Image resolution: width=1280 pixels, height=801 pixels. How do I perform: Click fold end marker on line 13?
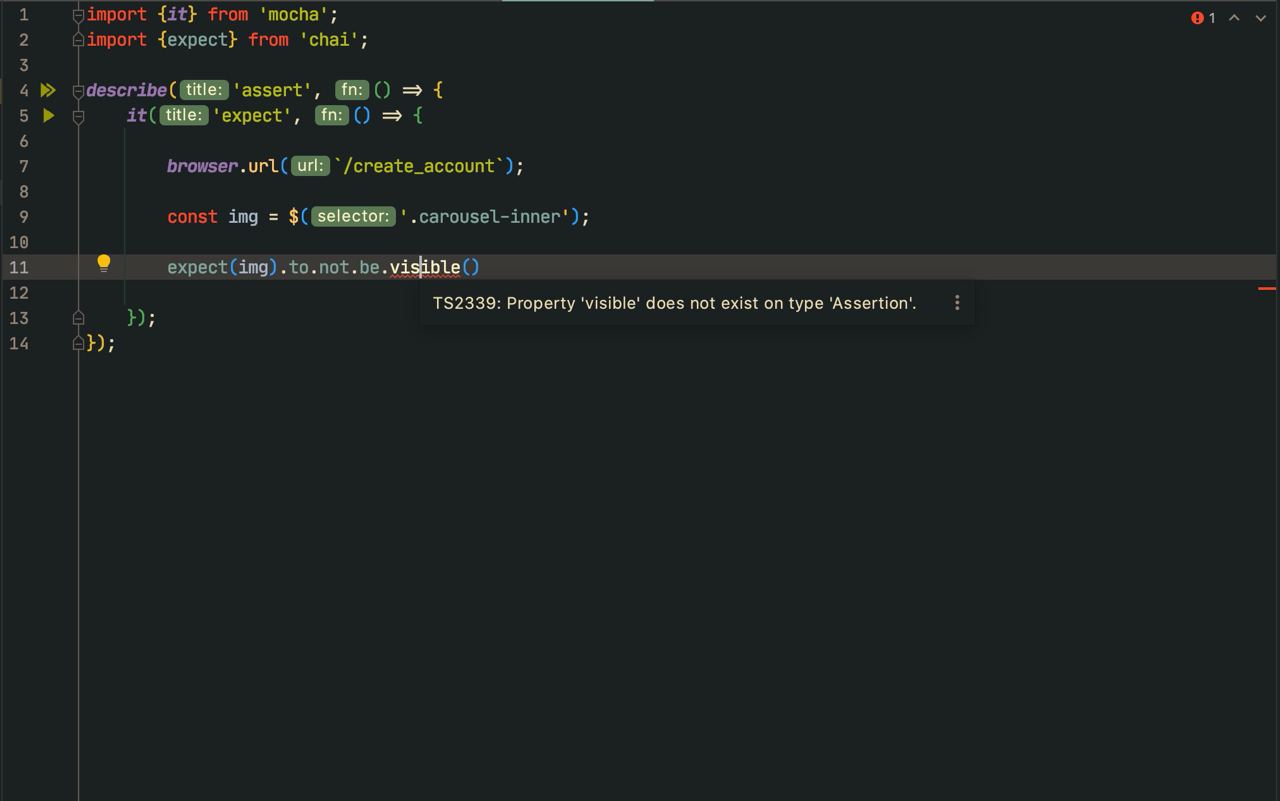[78, 318]
